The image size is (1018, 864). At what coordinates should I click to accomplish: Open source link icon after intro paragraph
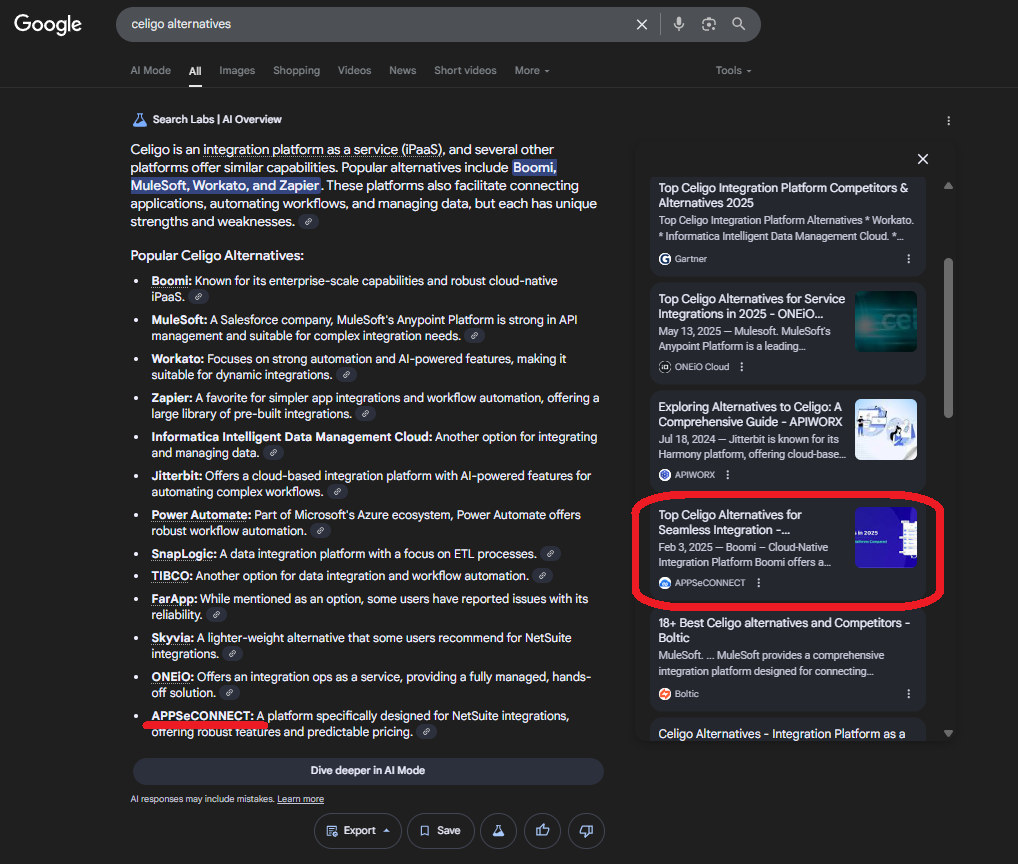tap(309, 221)
